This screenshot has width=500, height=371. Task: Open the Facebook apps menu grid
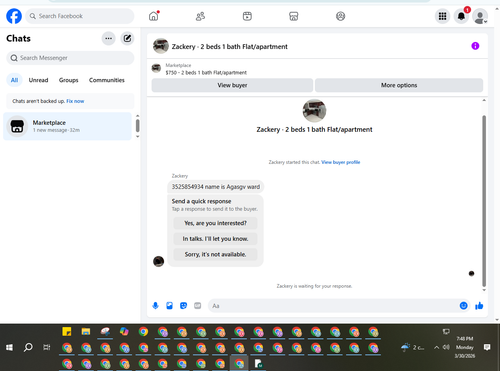point(442,16)
